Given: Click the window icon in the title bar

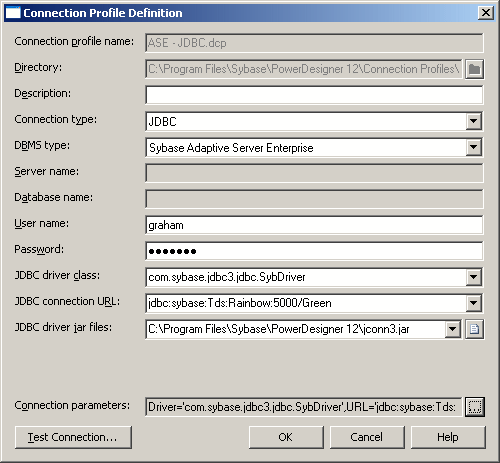Looking at the screenshot, I should pyautogui.click(x=13, y=13).
